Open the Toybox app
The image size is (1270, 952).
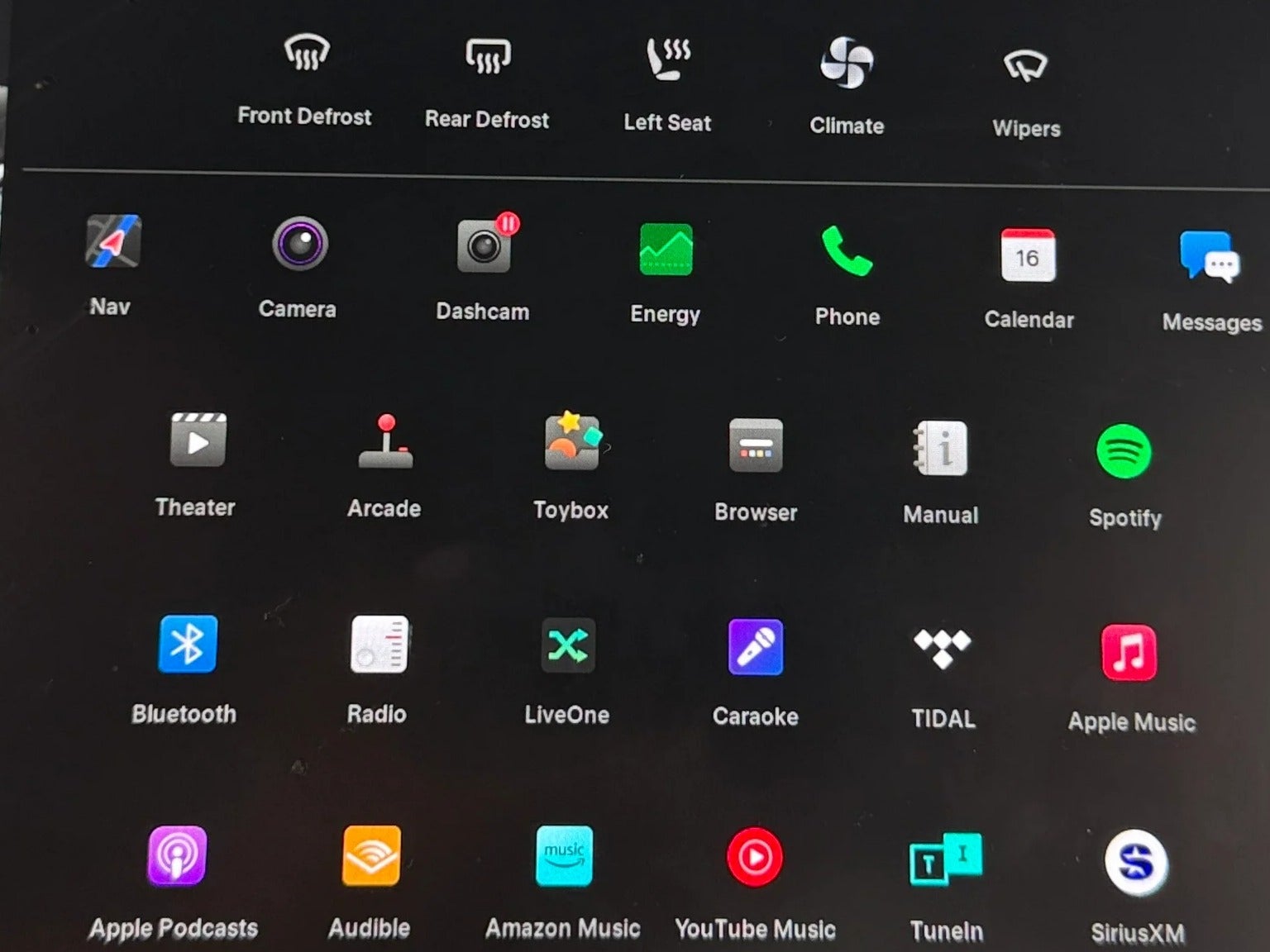pyautogui.click(x=572, y=440)
